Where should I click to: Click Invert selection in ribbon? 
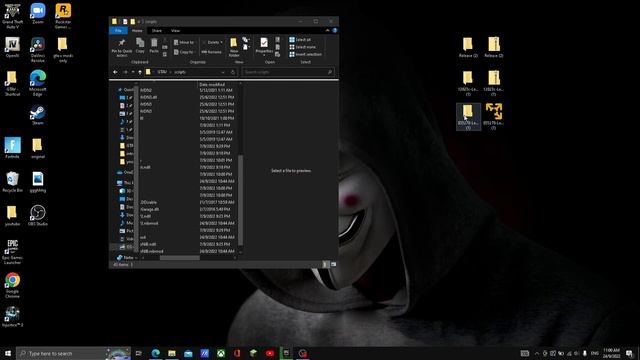(305, 54)
